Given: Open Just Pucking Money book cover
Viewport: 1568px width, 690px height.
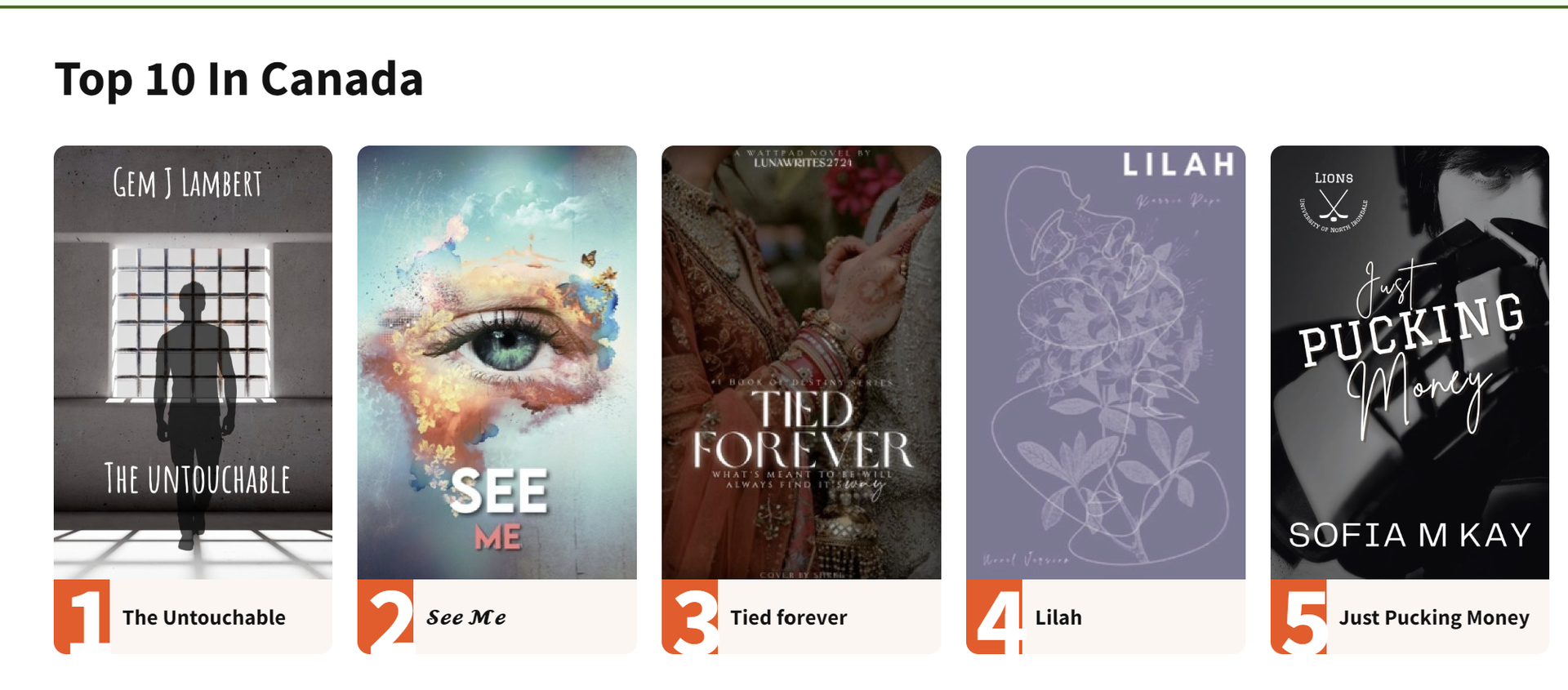Looking at the screenshot, I should tap(1410, 363).
